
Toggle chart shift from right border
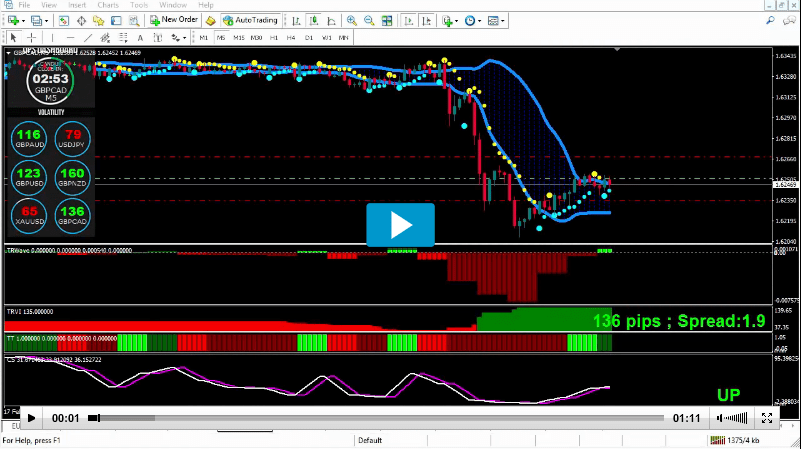tap(427, 21)
